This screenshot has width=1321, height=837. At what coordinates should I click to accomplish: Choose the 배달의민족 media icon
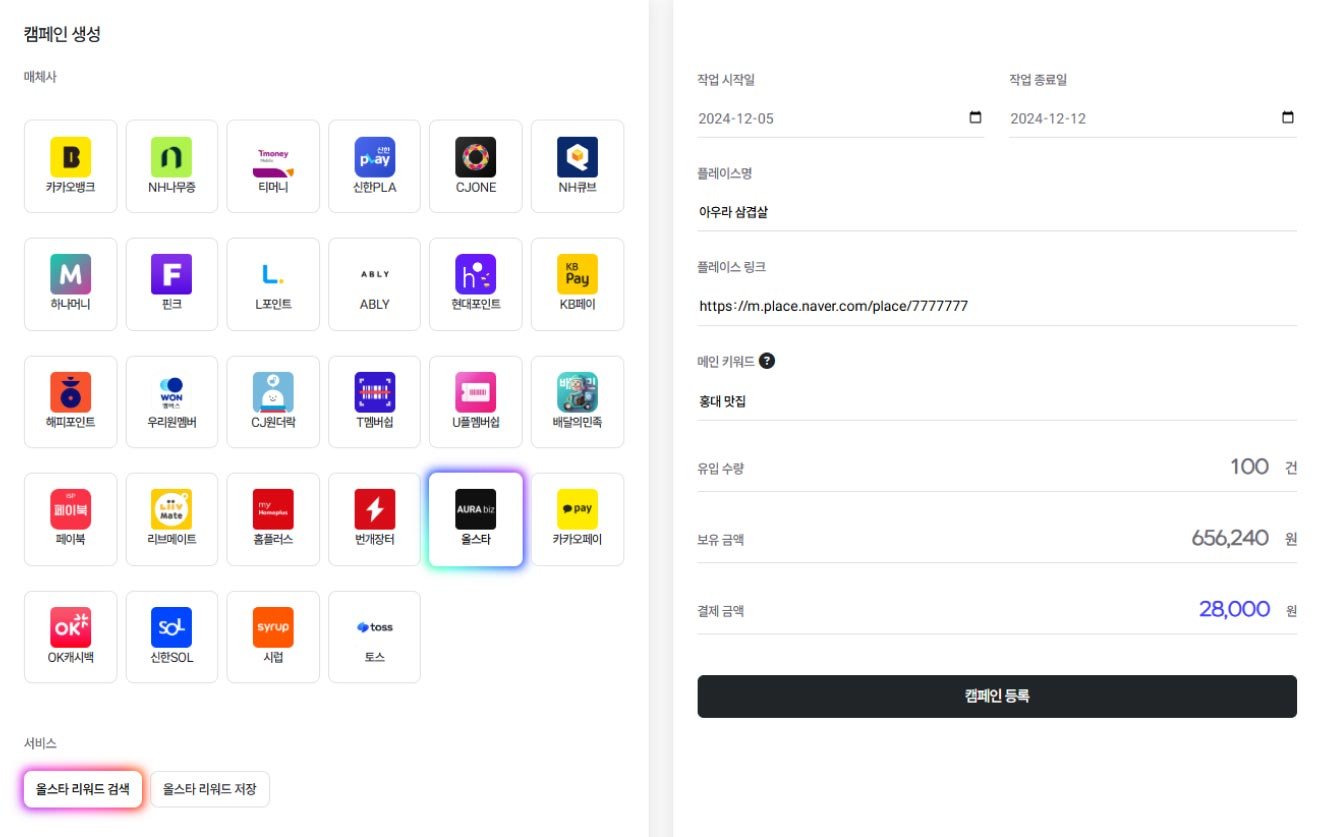click(577, 402)
